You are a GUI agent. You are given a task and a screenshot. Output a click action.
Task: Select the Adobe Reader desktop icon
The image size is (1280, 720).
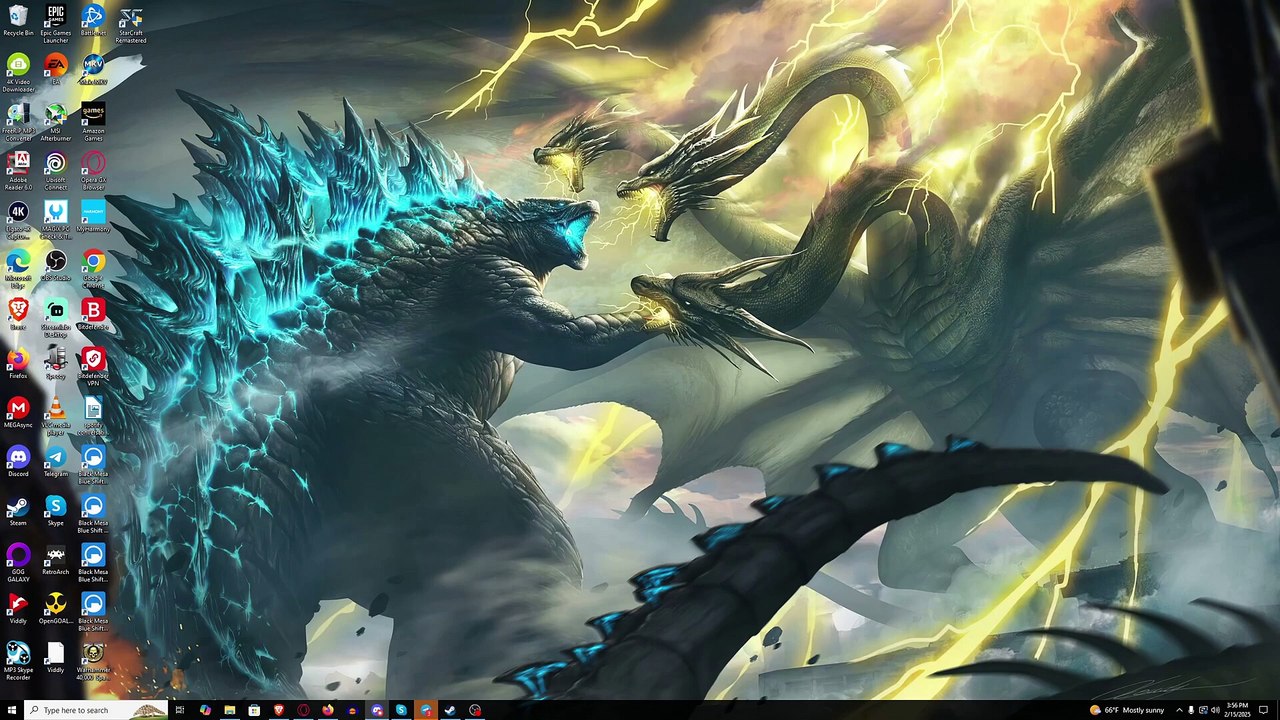(x=18, y=171)
